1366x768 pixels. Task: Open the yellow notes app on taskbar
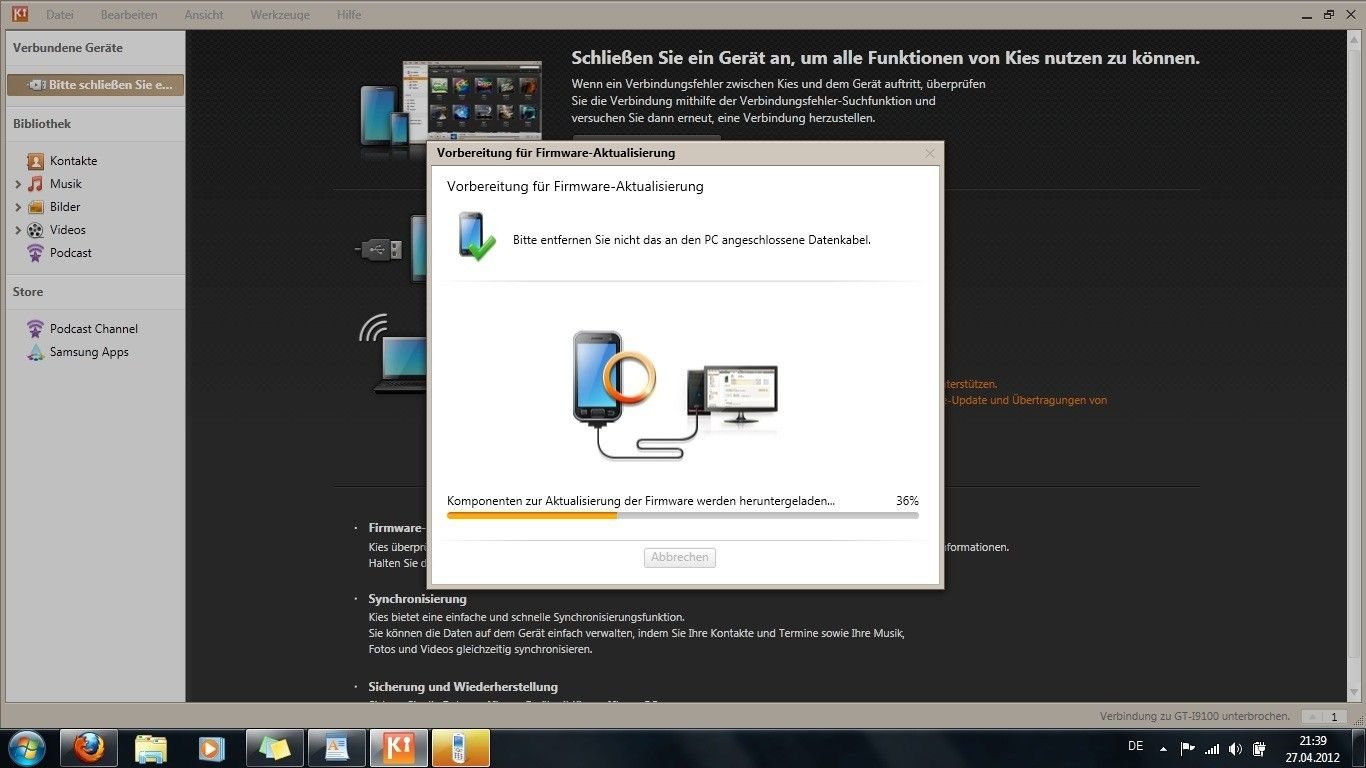pos(274,748)
